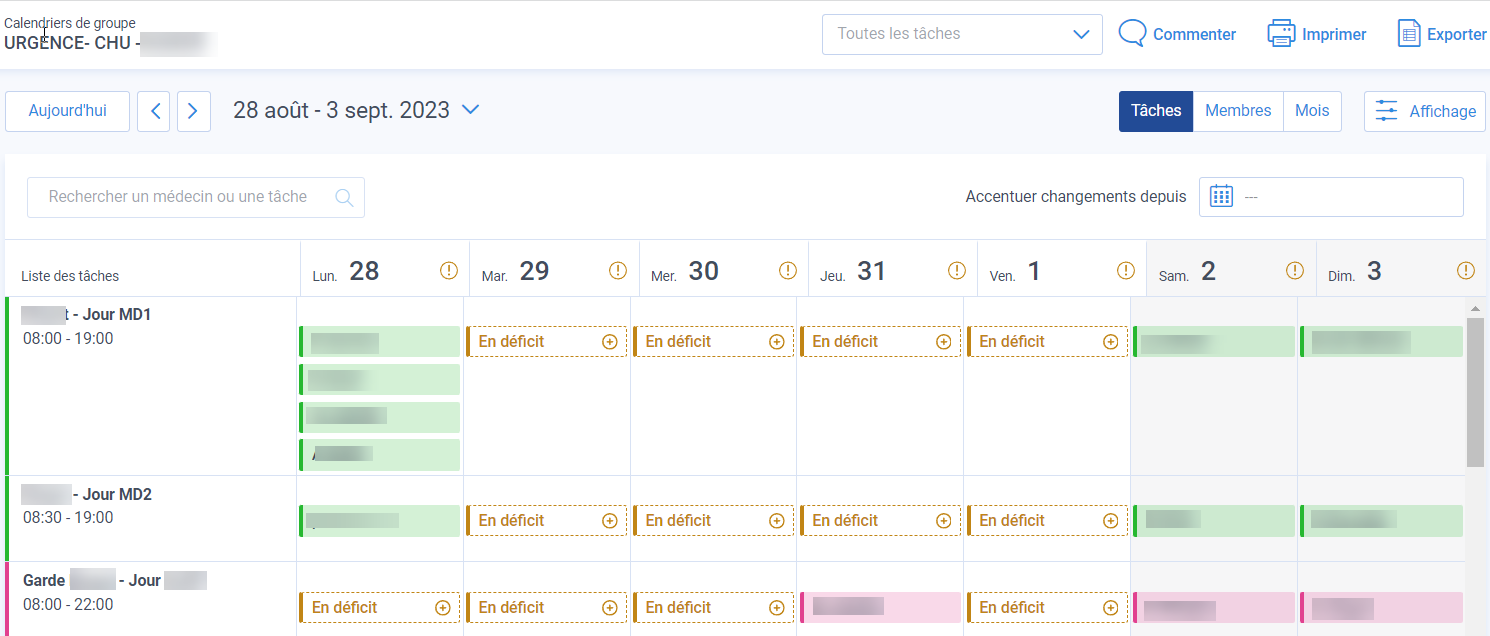The height and width of the screenshot is (636, 1490).
Task: Open Affichage display settings sliders icon
Action: pyautogui.click(x=1386, y=111)
